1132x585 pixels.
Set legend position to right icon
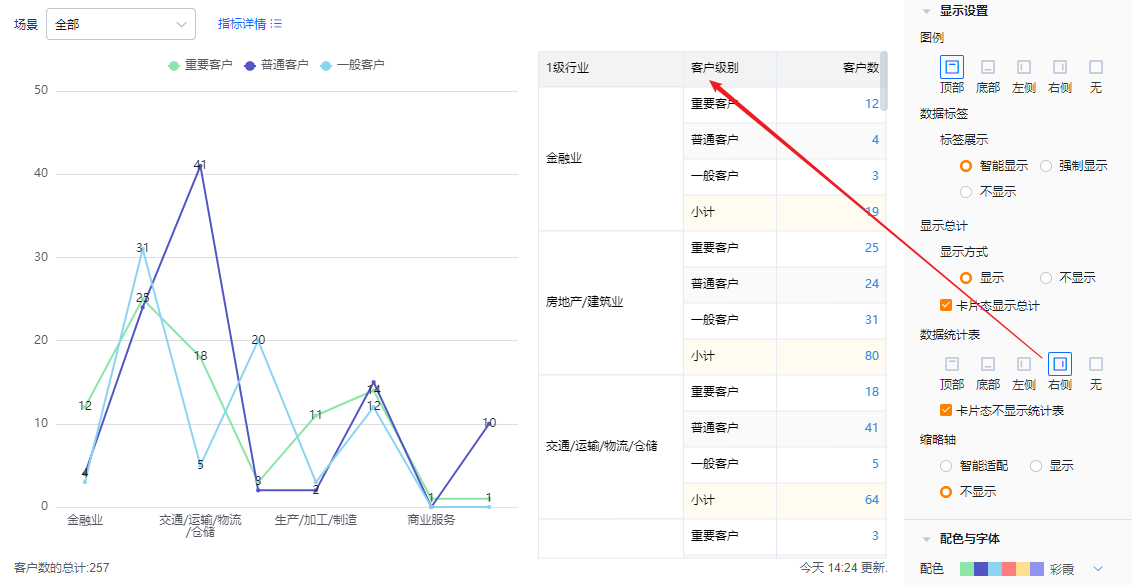pos(1059,67)
